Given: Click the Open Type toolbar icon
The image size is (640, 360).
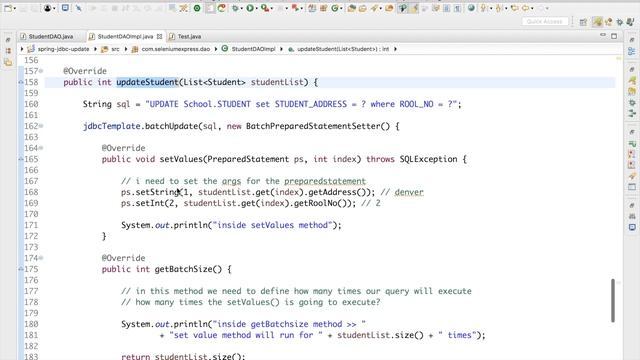Looking at the screenshot, I should coord(351,8).
